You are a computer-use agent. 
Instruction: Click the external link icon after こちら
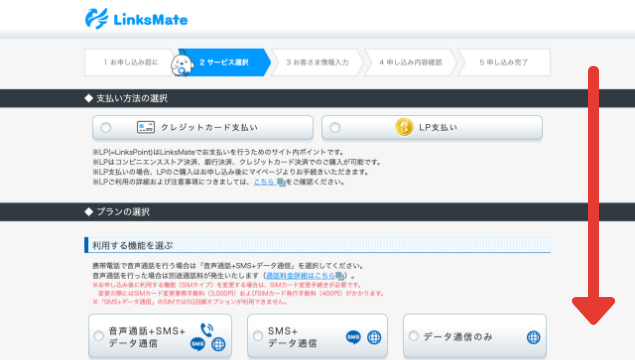point(281,182)
